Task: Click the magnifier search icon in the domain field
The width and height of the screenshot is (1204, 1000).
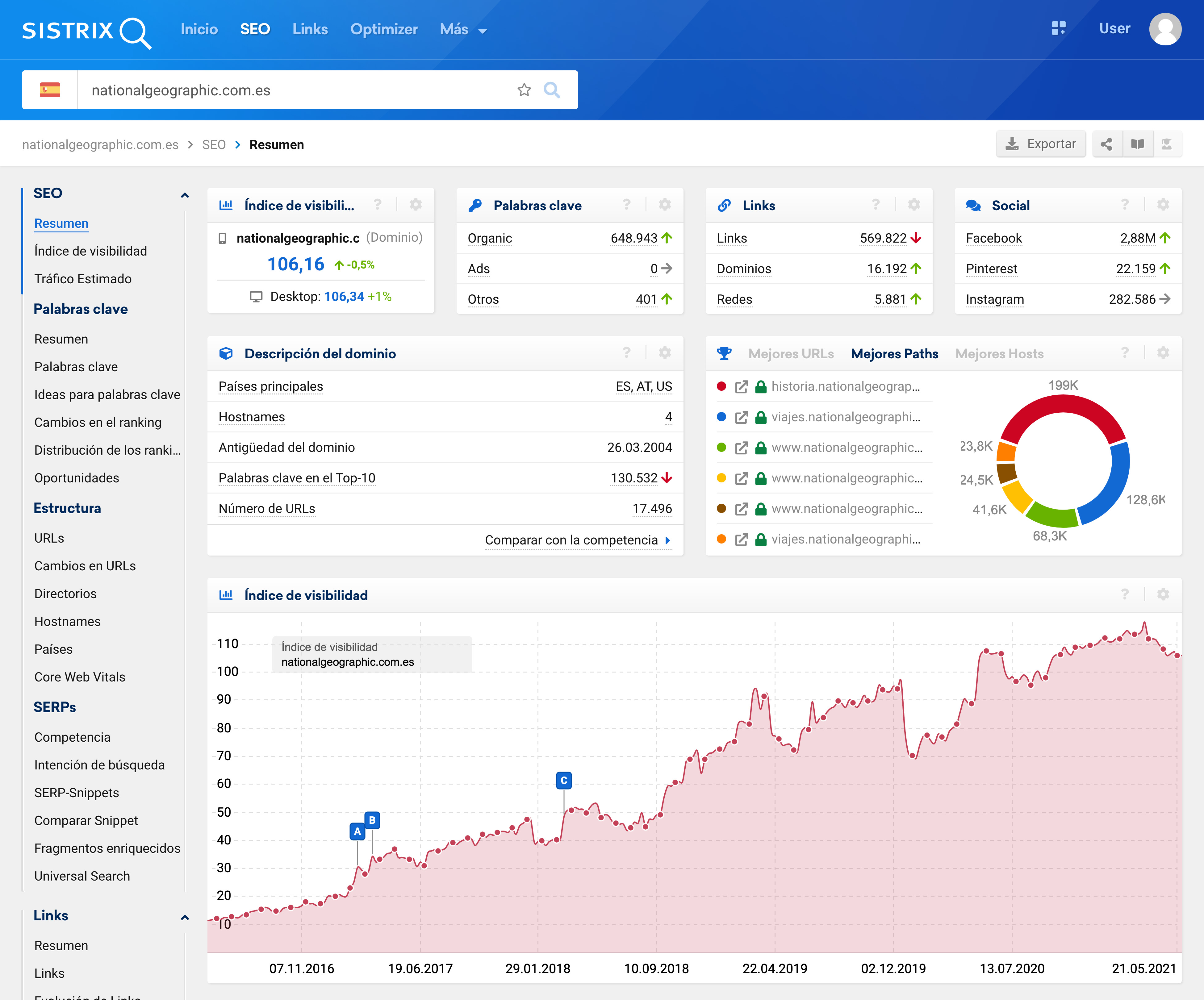Action: pyautogui.click(x=551, y=90)
